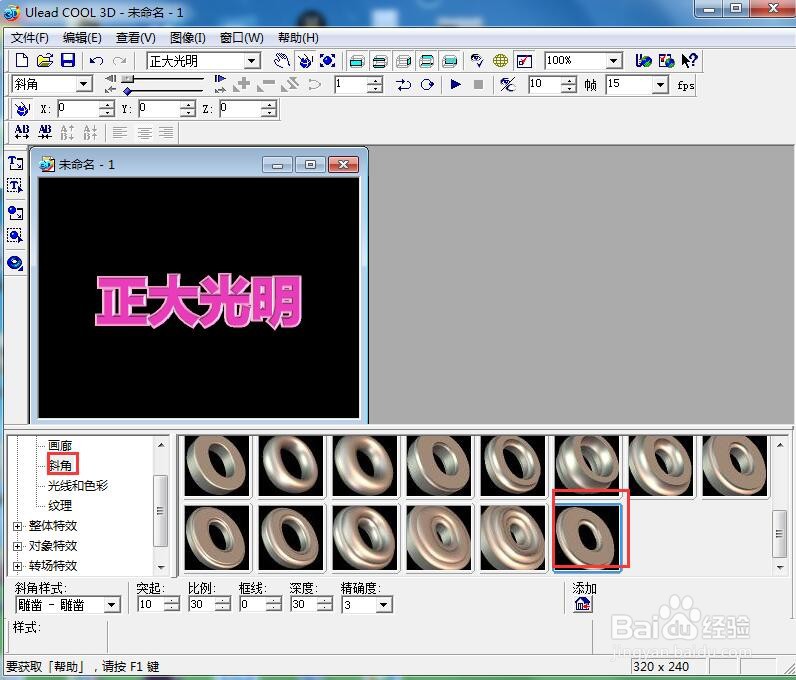This screenshot has width=796, height=680.
Task: Open the View menu 查看(V)
Action: point(136,38)
